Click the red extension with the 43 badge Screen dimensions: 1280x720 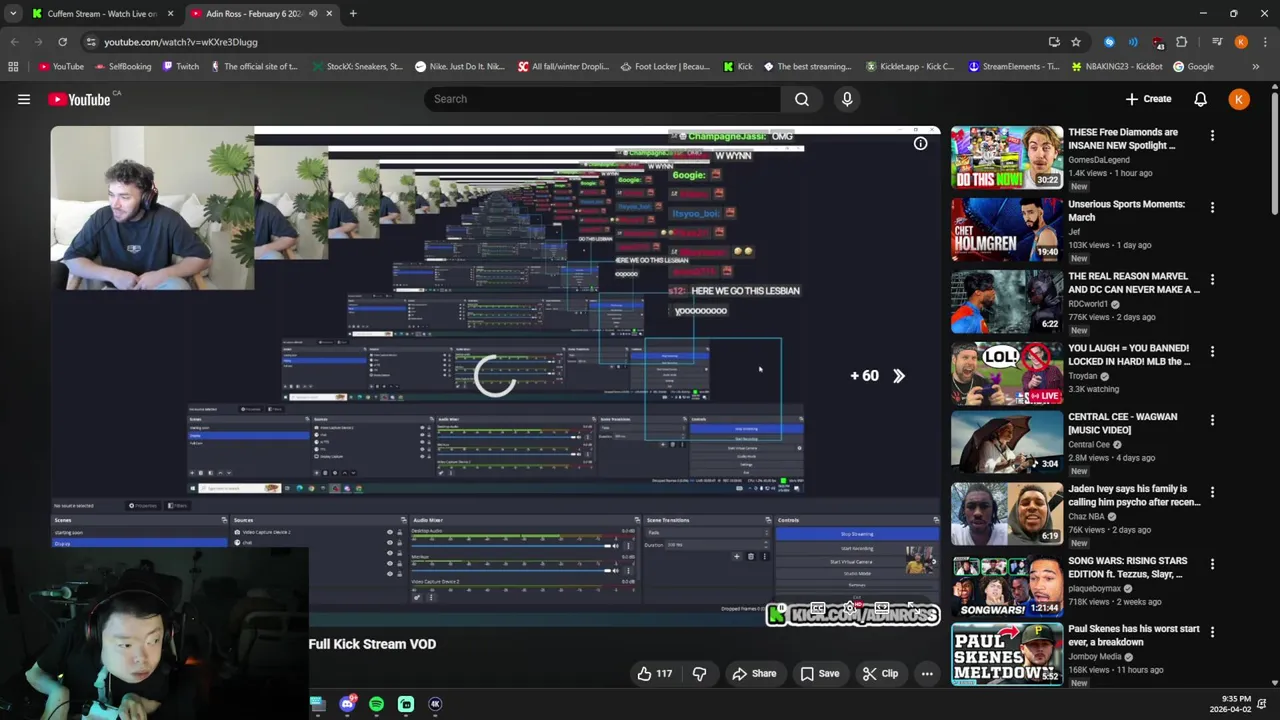click(1158, 42)
